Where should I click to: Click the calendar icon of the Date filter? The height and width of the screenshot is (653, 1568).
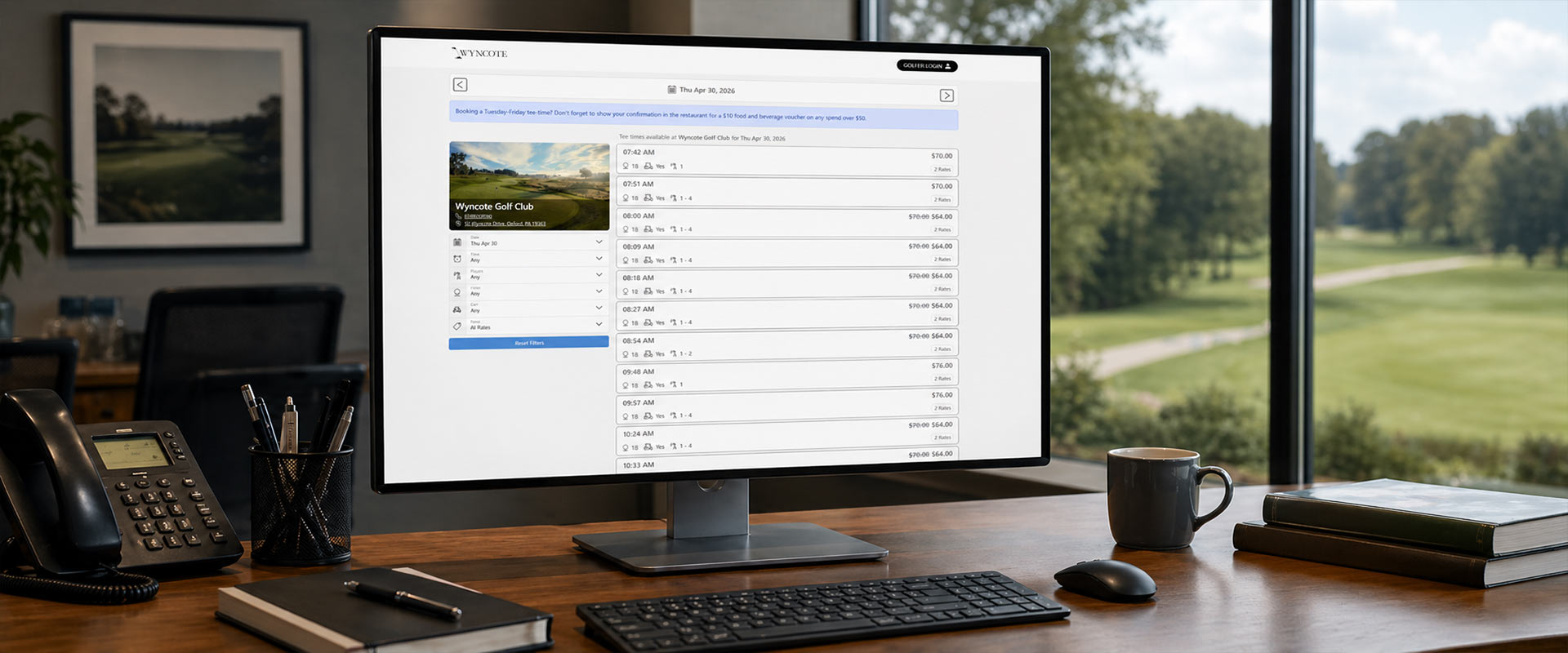tap(457, 242)
